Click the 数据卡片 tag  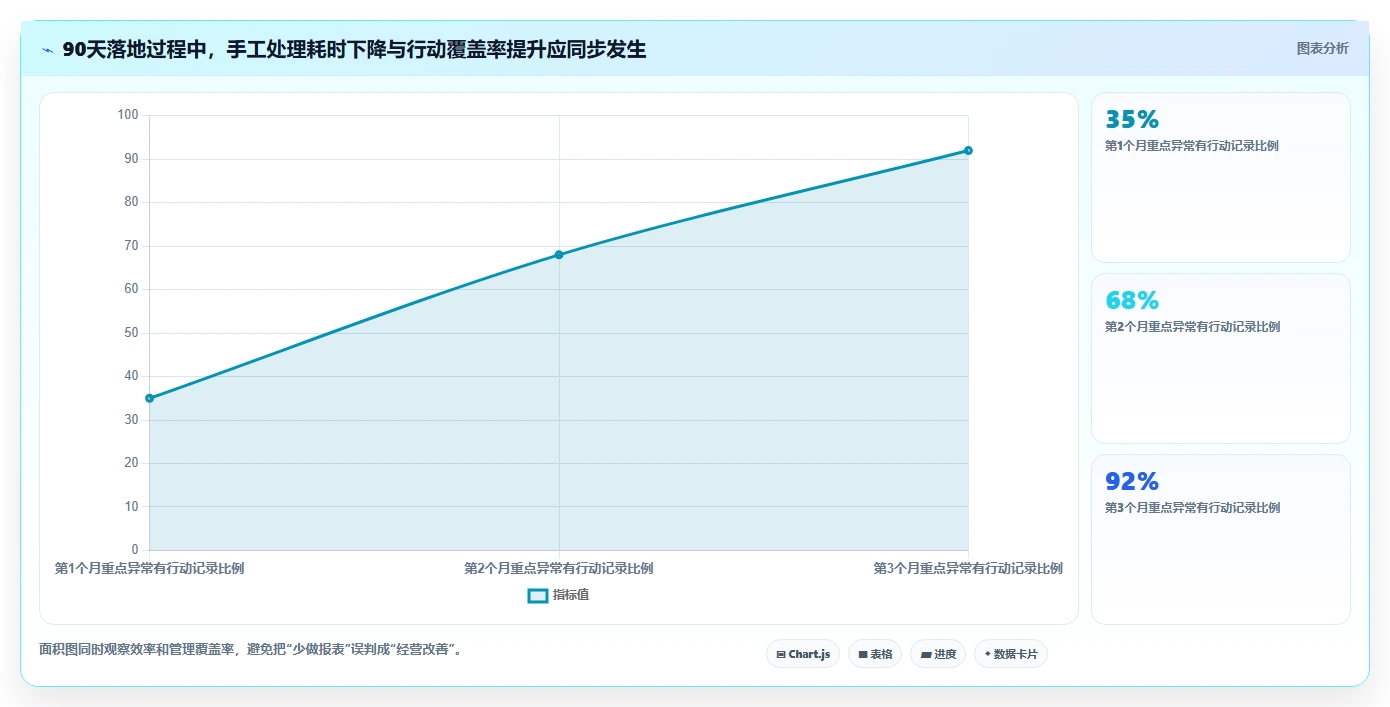(1011, 654)
